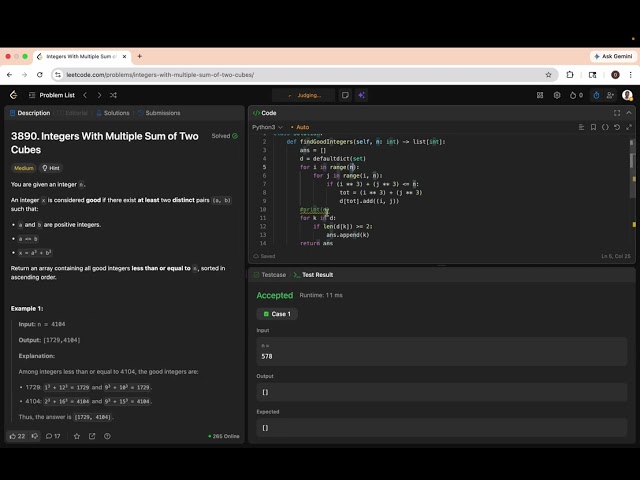Screen dimensions: 640x480
Task: Open a new browser tab
Action: pyautogui.click(x=140, y=56)
